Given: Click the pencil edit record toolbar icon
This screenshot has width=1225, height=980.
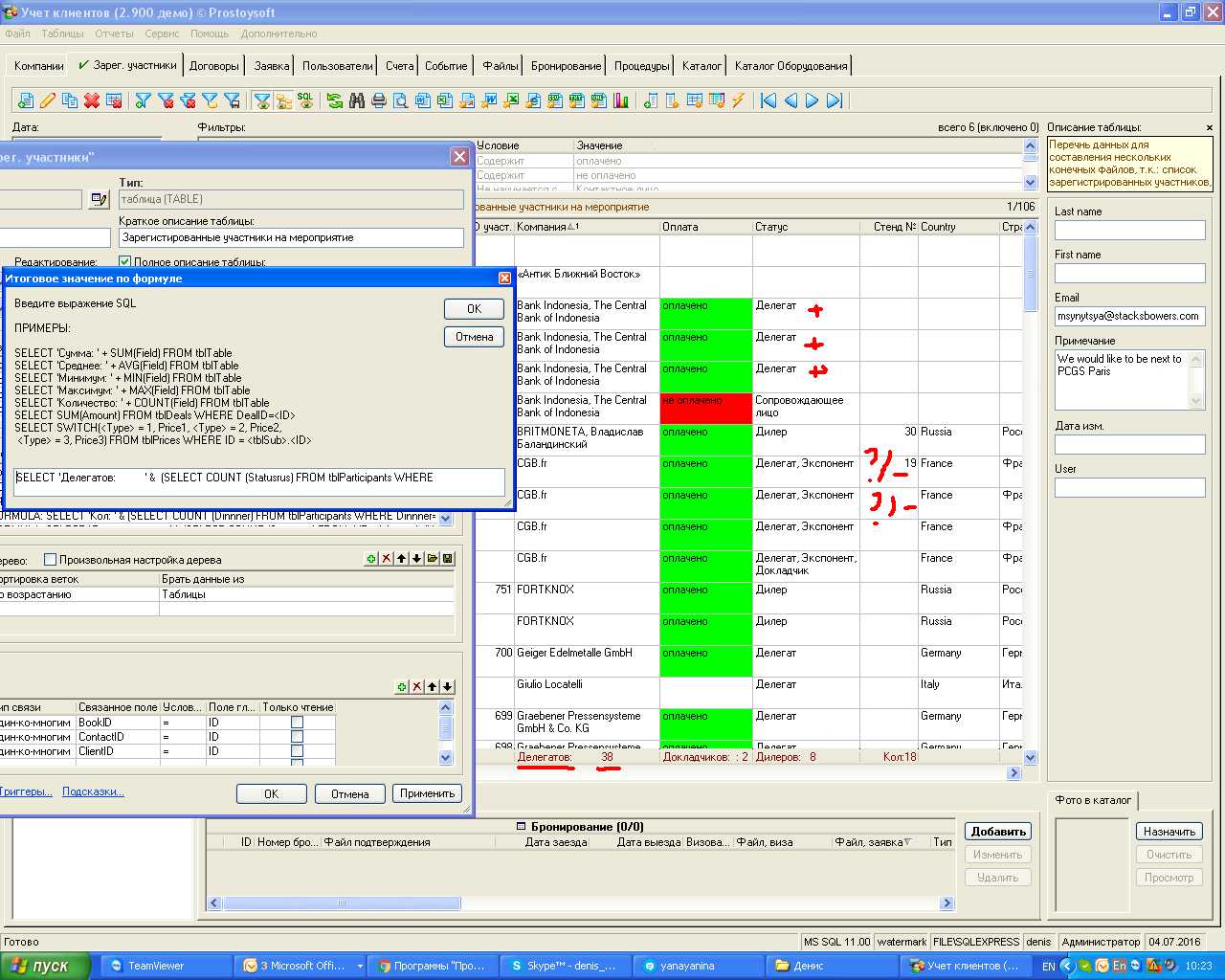Looking at the screenshot, I should (47, 100).
